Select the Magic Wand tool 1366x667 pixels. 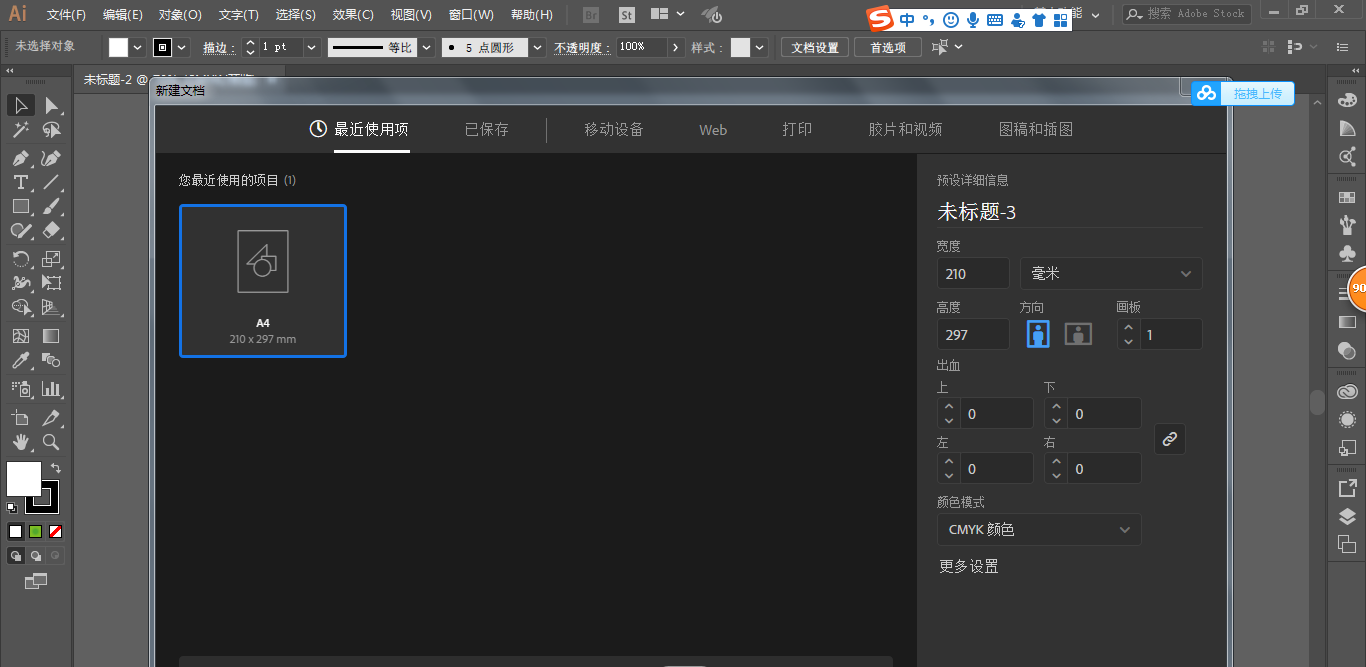tap(20, 130)
